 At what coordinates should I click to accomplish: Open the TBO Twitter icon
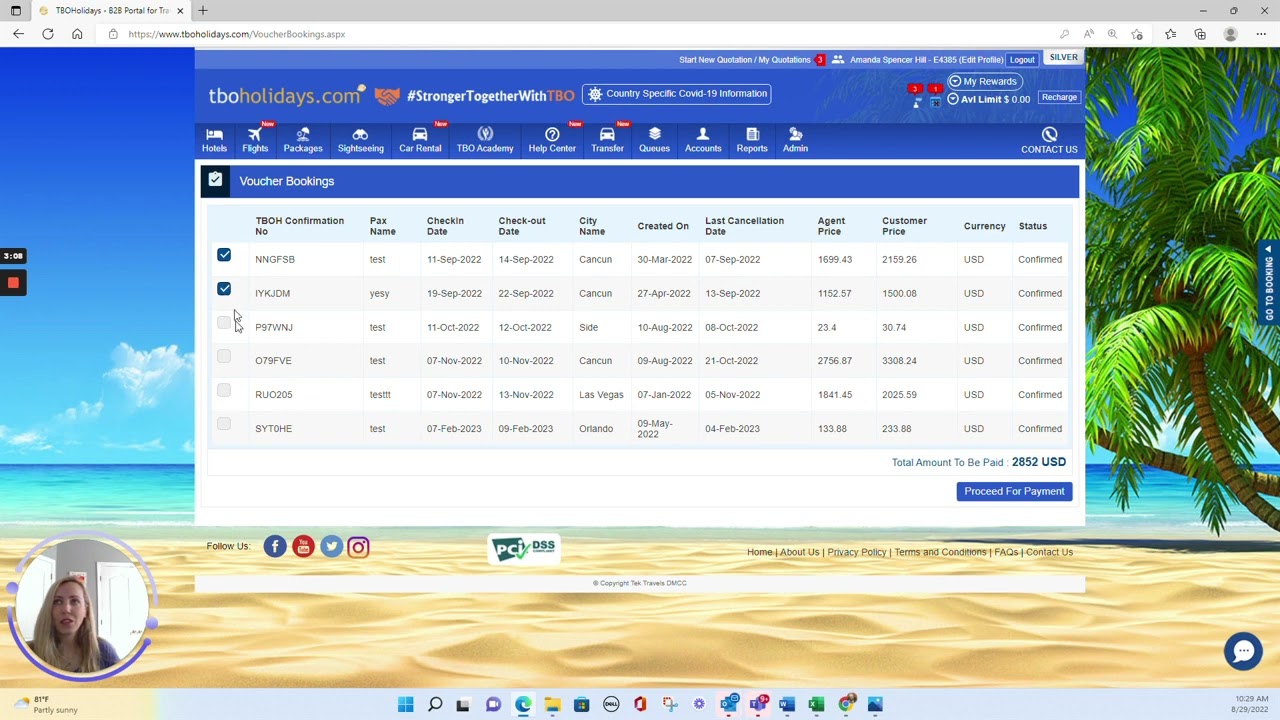[331, 546]
